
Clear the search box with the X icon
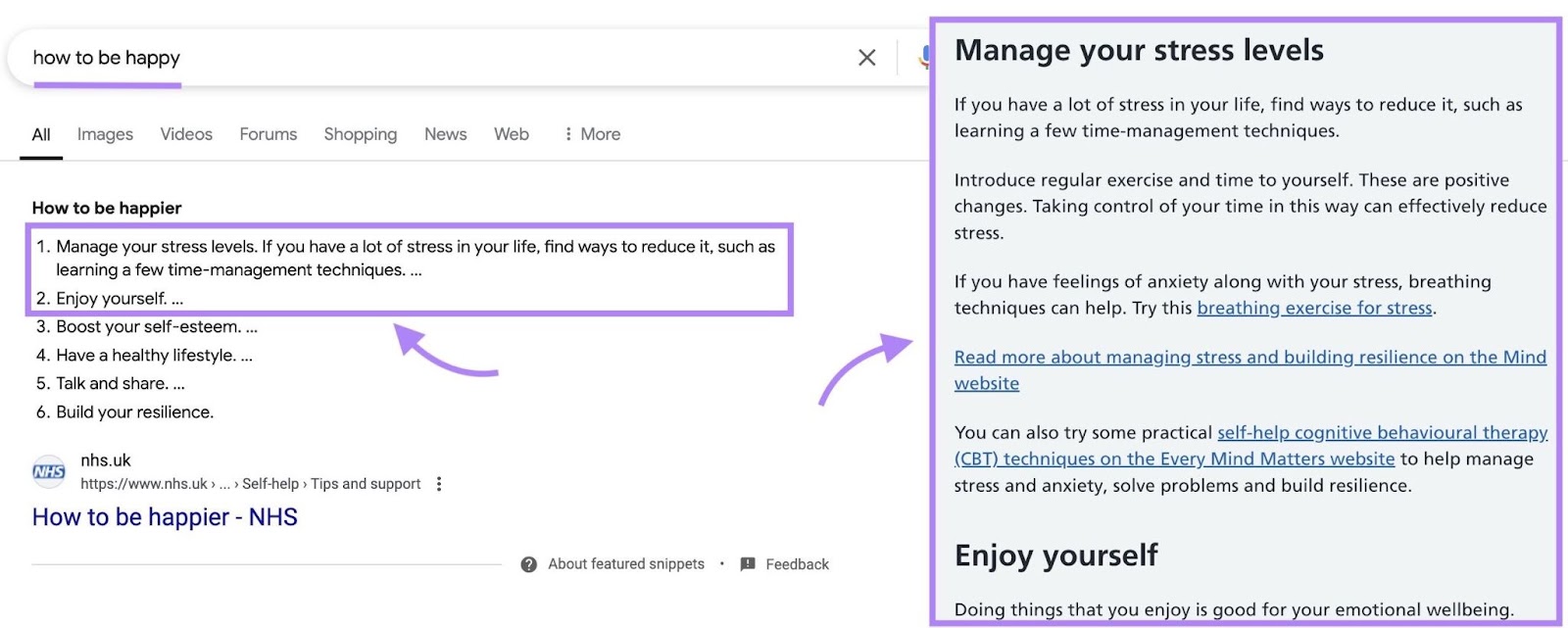[866, 58]
